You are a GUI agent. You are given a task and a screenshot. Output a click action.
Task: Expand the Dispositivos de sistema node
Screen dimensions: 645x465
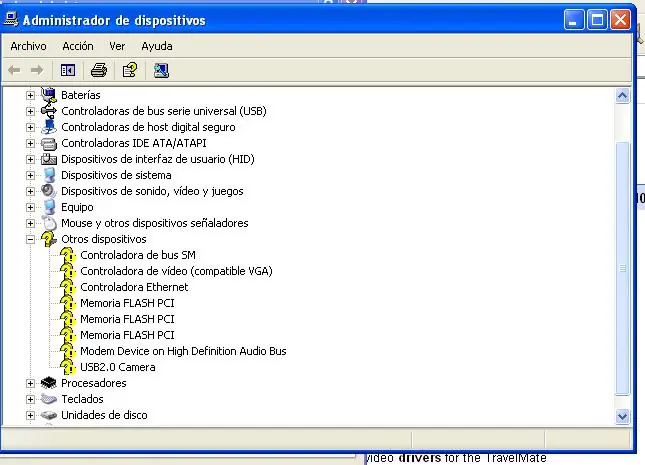pyautogui.click(x=30, y=175)
